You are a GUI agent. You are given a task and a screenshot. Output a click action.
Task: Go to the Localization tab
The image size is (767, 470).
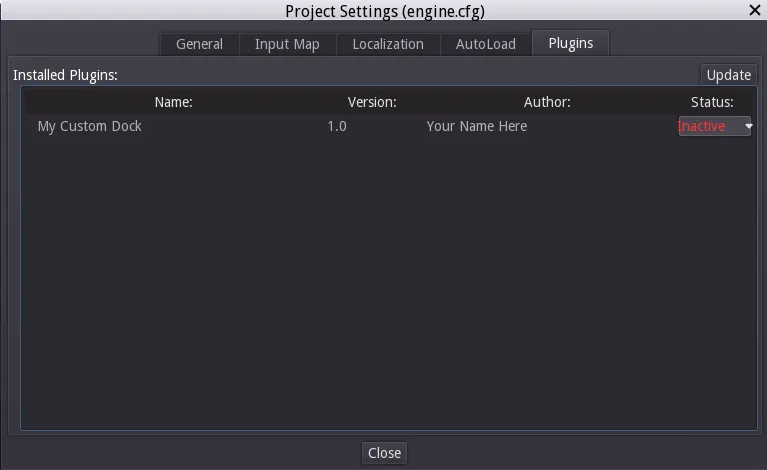tap(388, 44)
